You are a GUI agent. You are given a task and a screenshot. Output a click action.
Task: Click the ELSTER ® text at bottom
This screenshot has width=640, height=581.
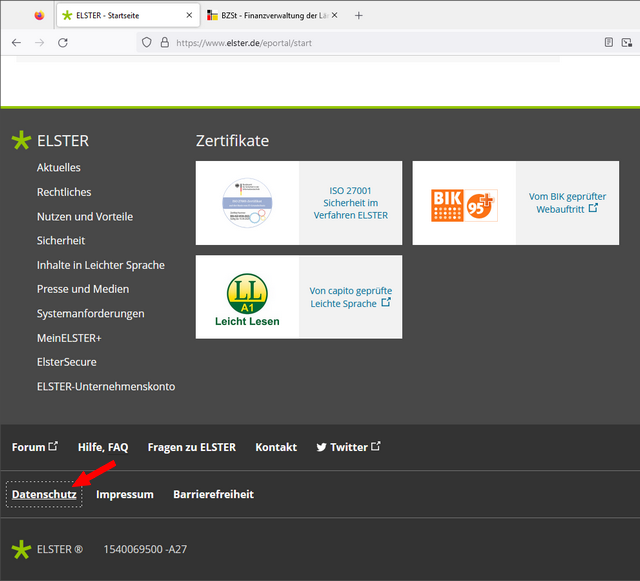pyautogui.click(x=60, y=550)
